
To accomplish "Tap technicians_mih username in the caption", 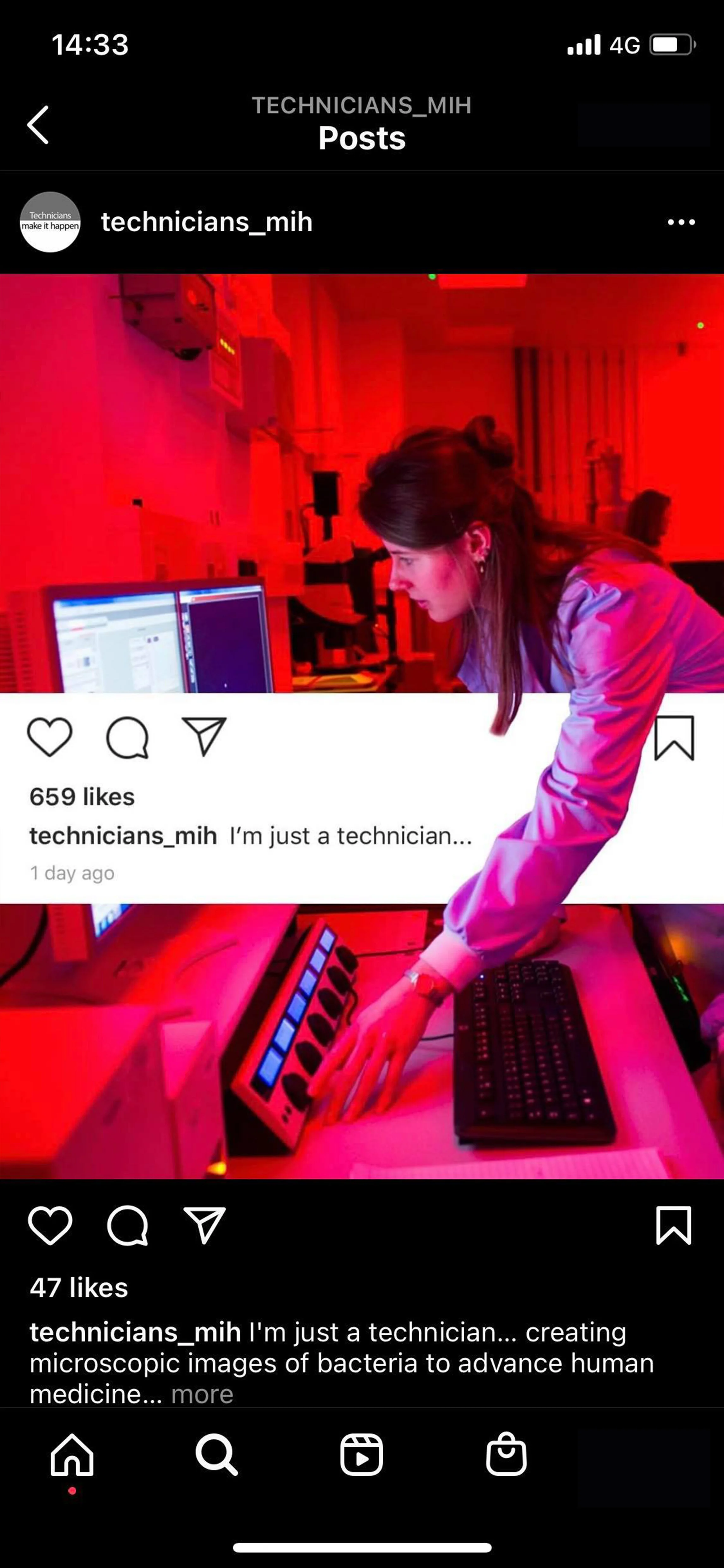I will [x=135, y=1333].
